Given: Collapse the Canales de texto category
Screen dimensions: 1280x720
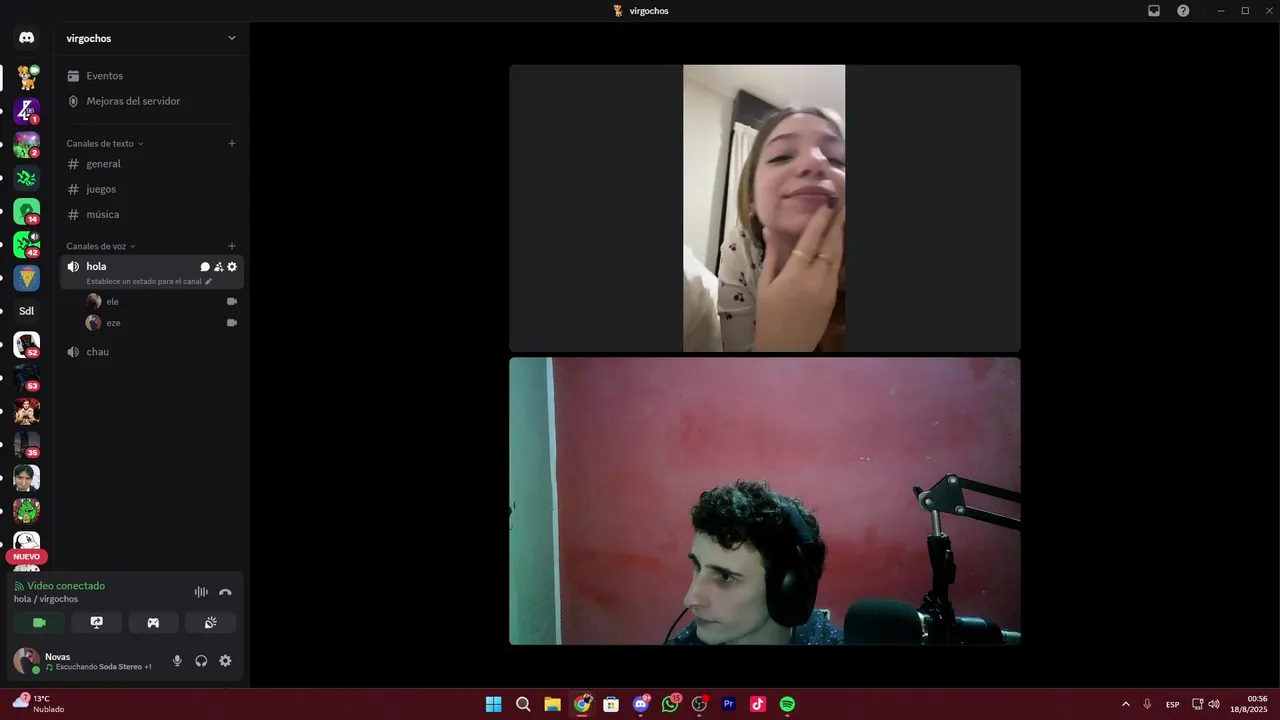Looking at the screenshot, I should (x=105, y=143).
